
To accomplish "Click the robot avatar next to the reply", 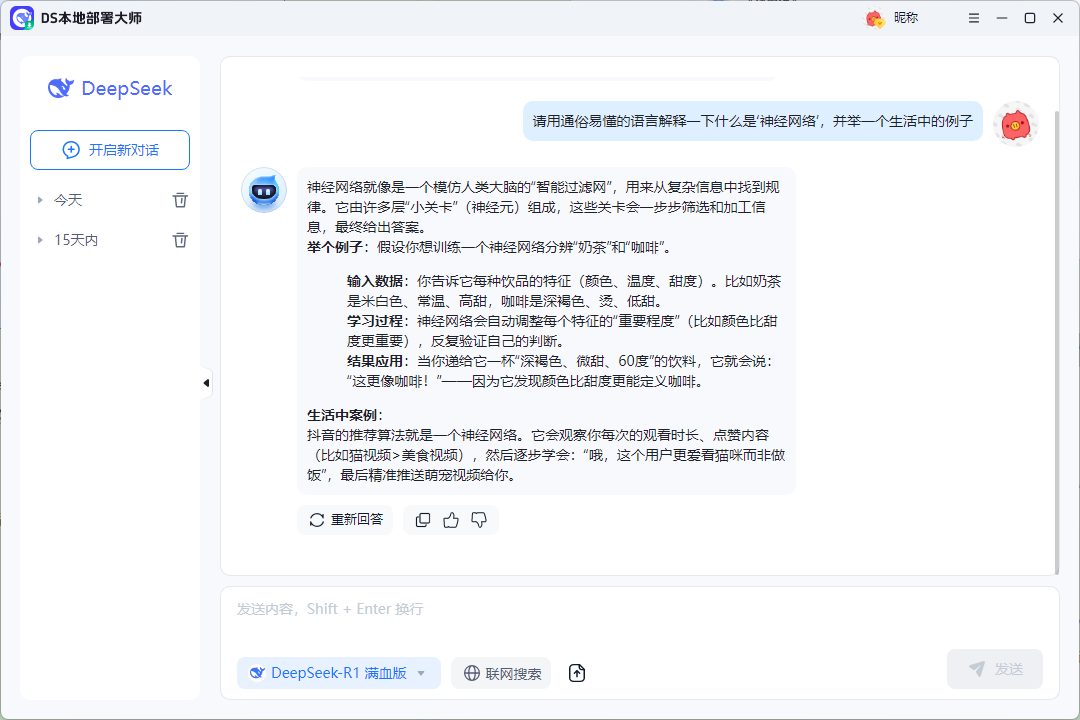I will (x=264, y=191).
